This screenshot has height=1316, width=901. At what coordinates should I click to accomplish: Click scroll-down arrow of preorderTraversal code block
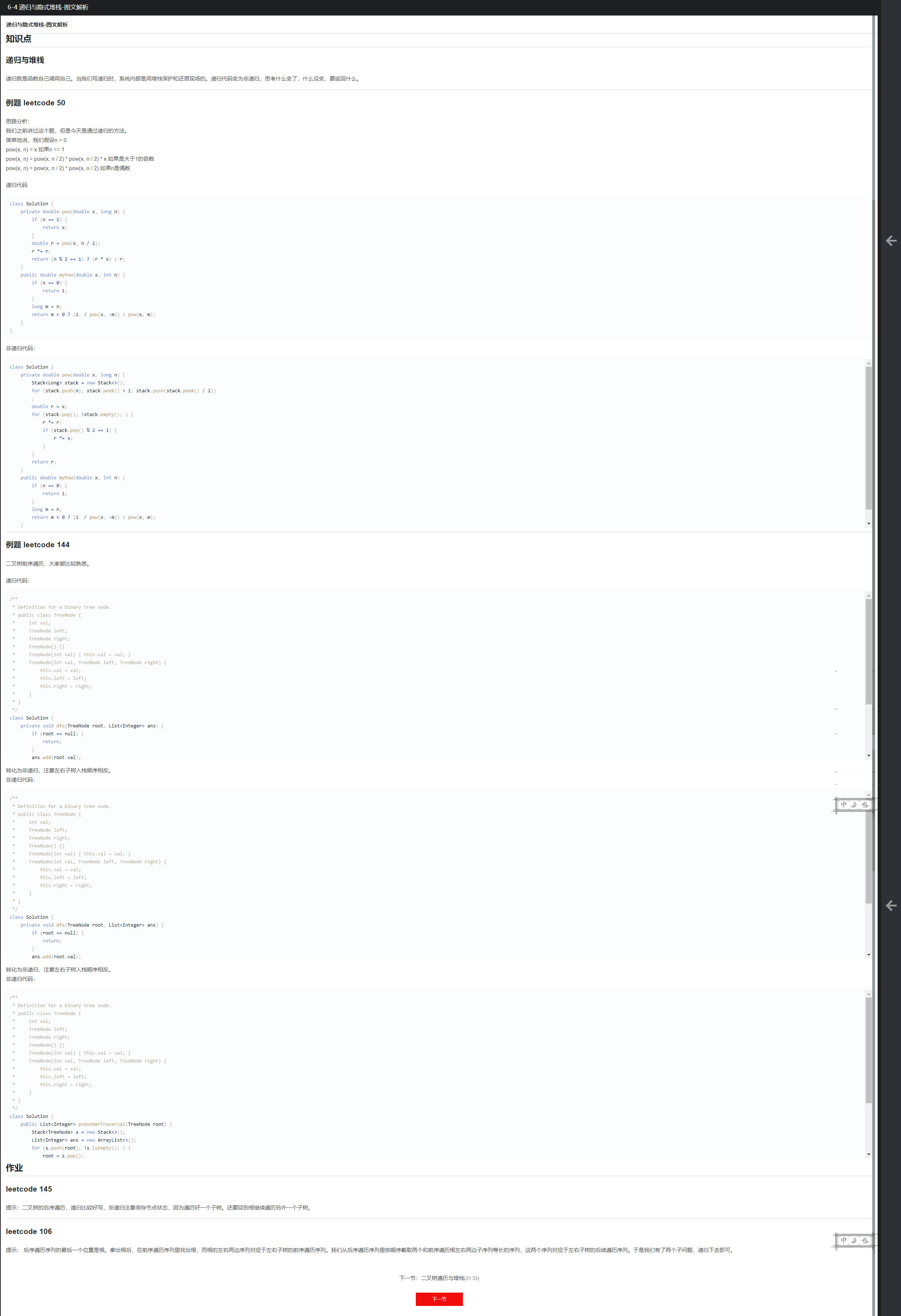[868, 1154]
